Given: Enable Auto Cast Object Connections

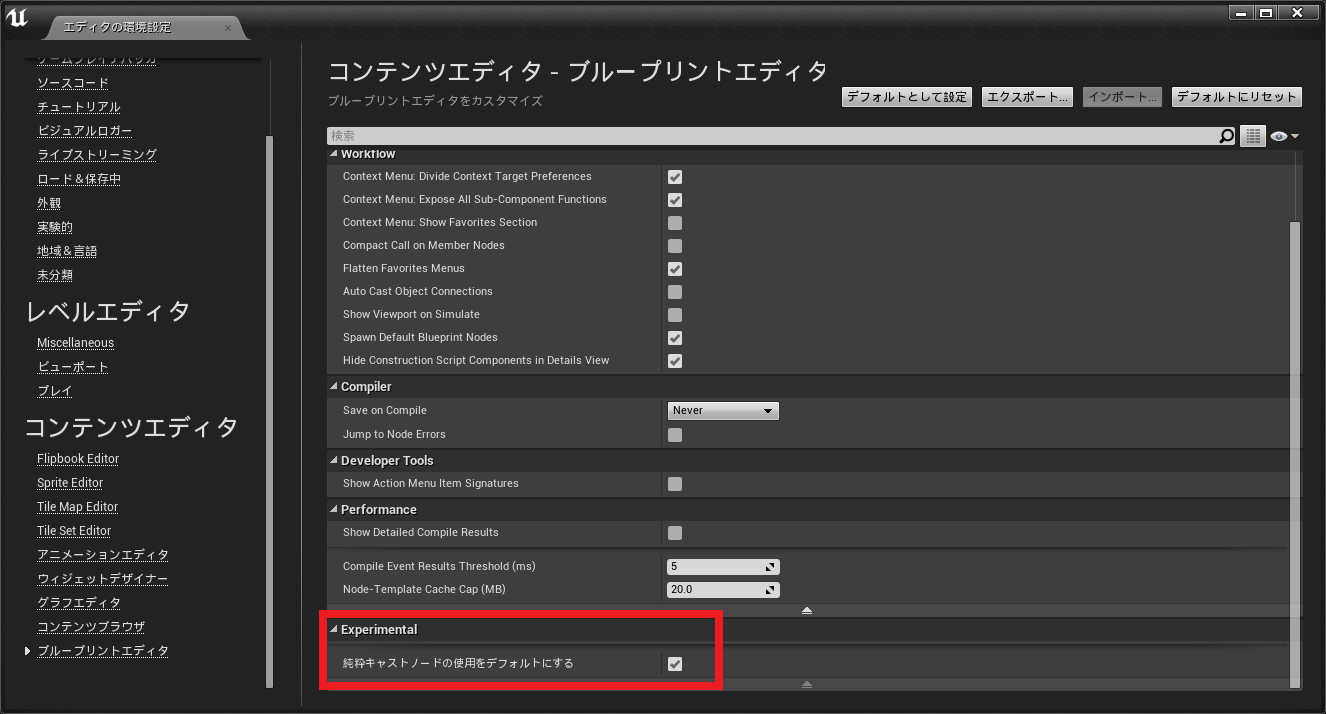Looking at the screenshot, I should 675,291.
